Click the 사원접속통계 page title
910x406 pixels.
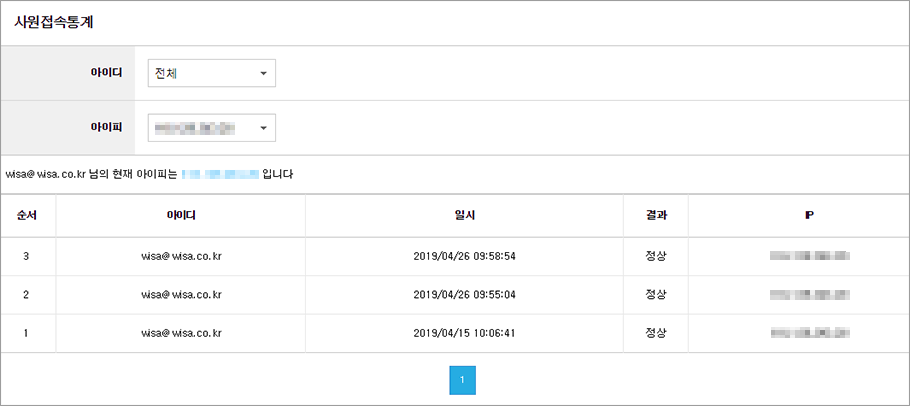tap(55, 22)
